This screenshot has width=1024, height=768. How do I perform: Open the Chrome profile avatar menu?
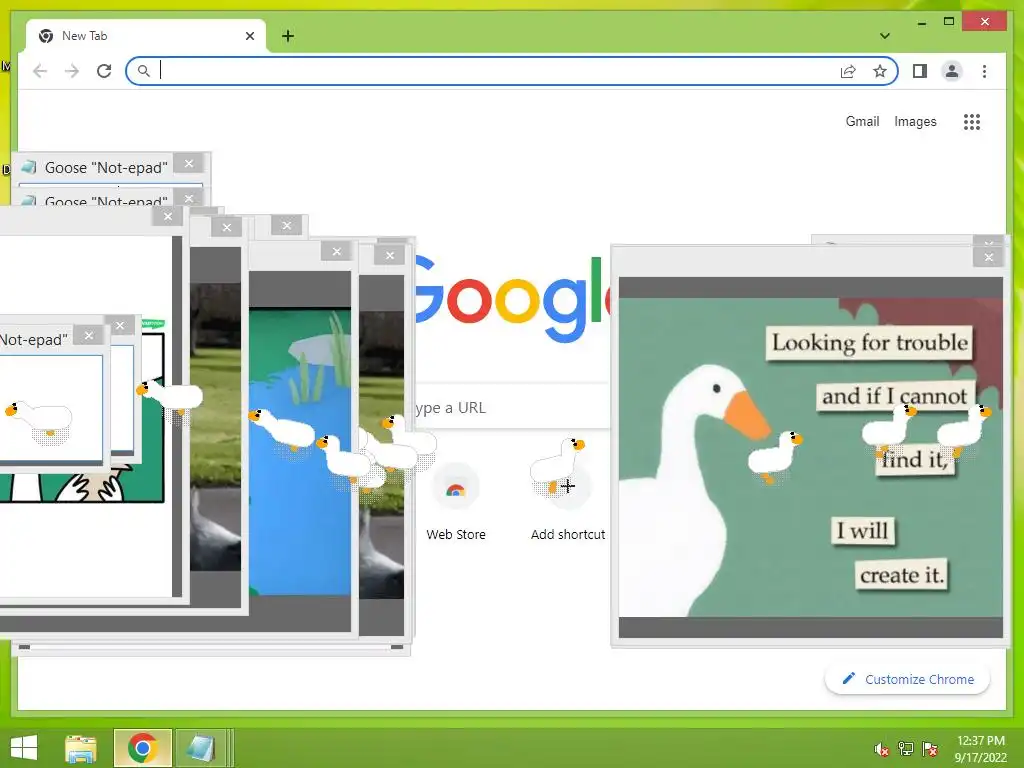pyautogui.click(x=952, y=71)
